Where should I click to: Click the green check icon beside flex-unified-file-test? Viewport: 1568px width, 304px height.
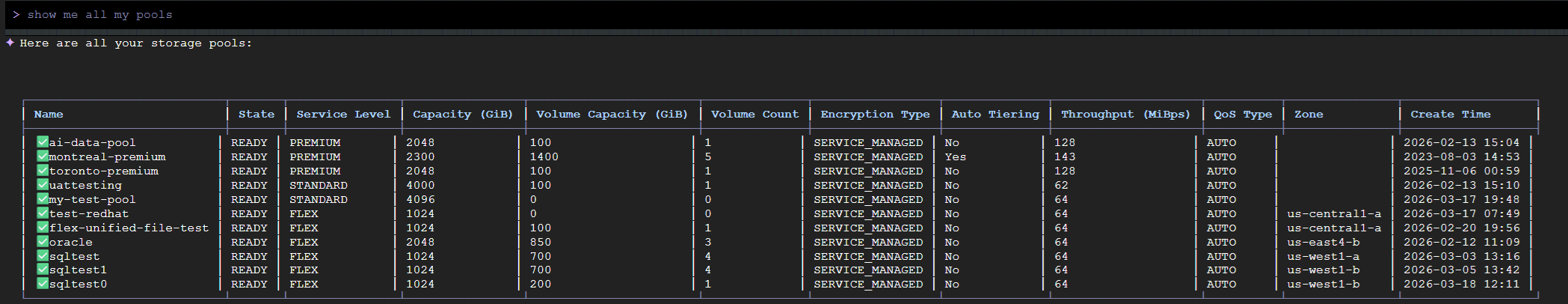point(43,227)
